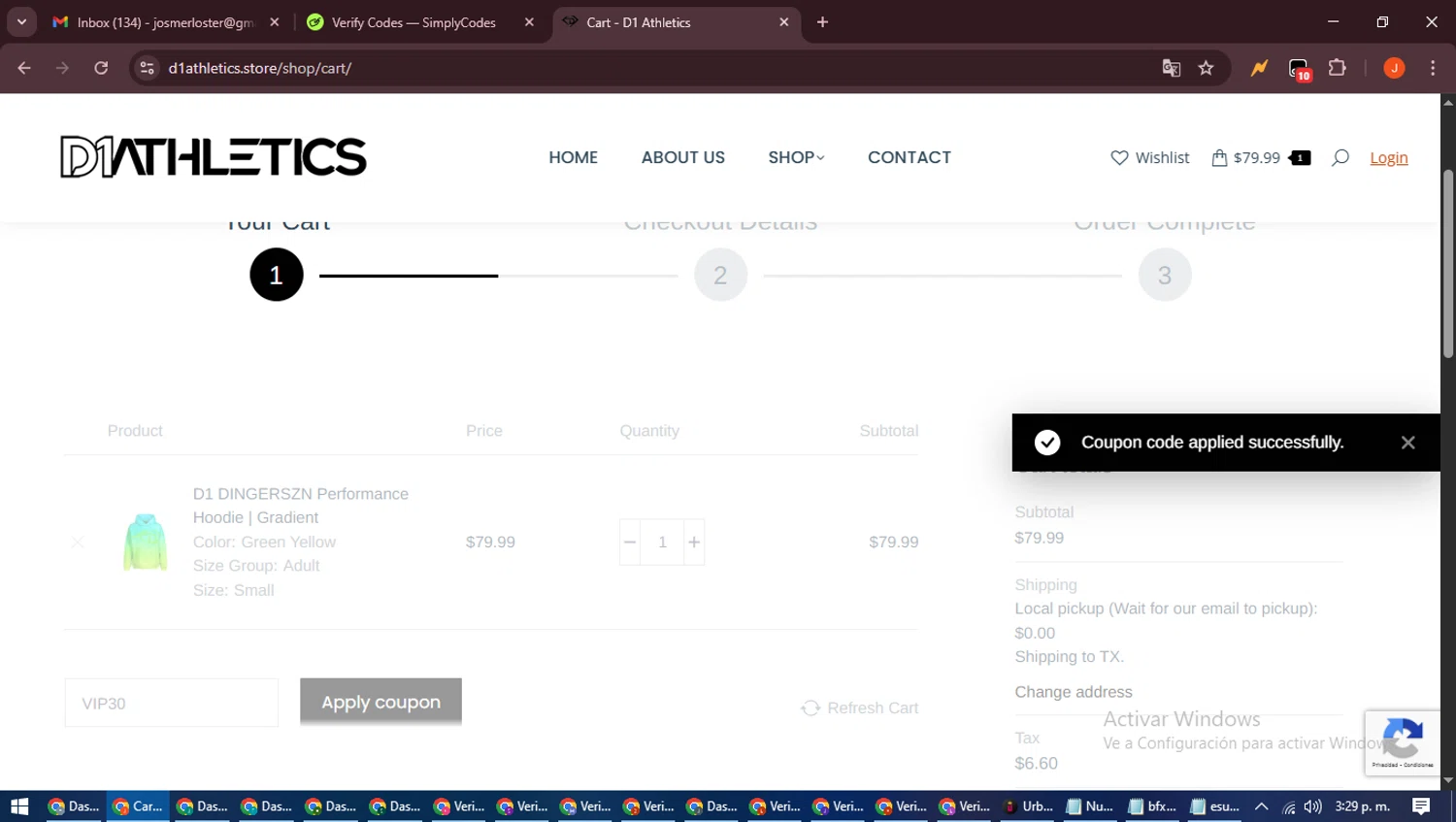Bookmark this page with the star icon
Screen dimensions: 1456x822
[x=1206, y=68]
